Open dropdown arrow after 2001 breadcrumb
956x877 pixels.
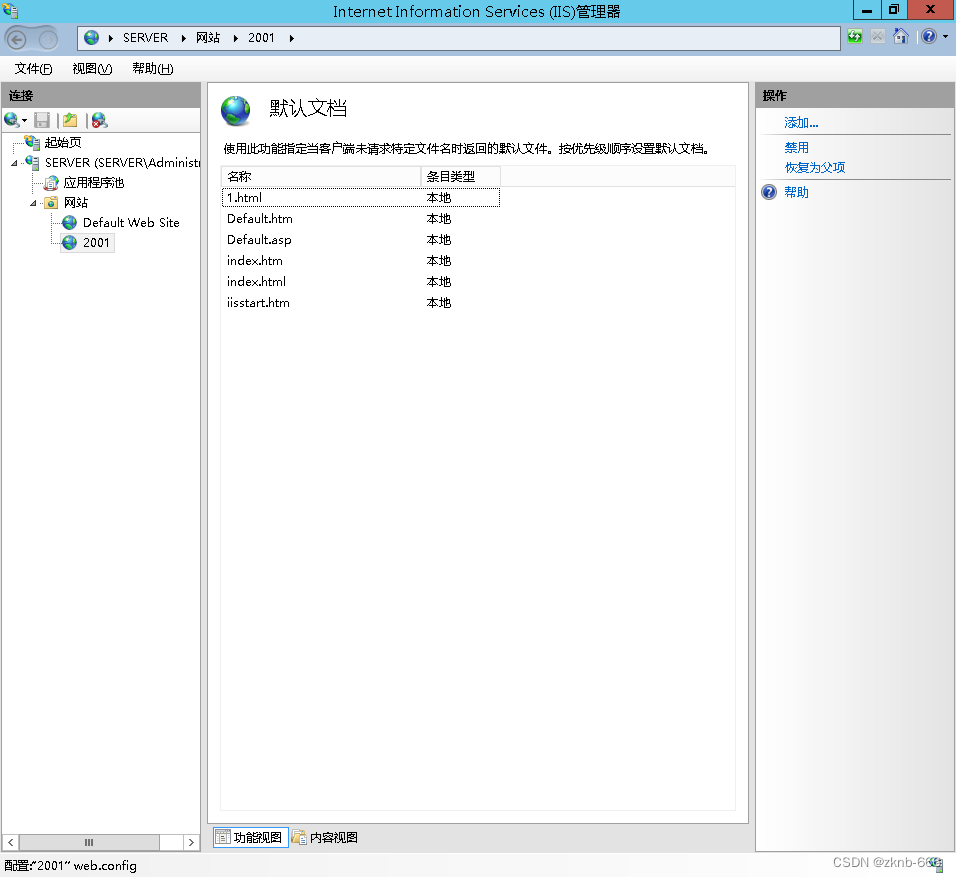291,38
